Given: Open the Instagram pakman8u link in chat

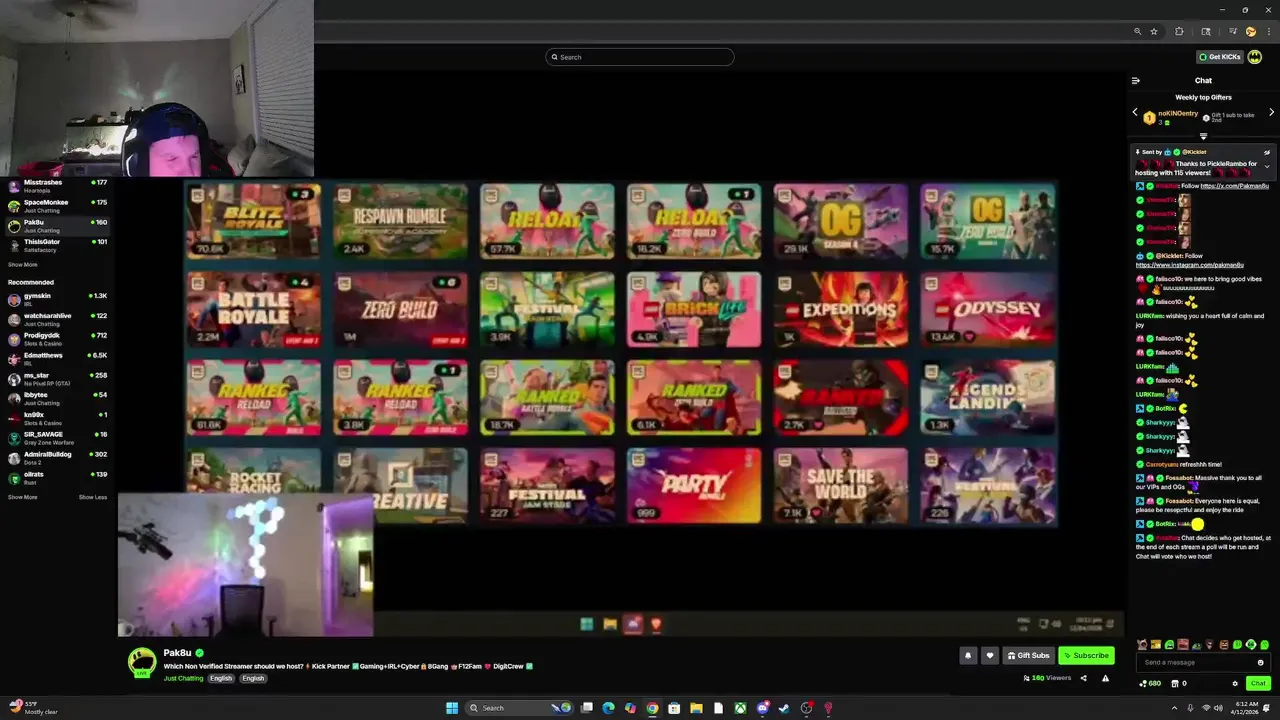Looking at the screenshot, I should tap(1190, 265).
